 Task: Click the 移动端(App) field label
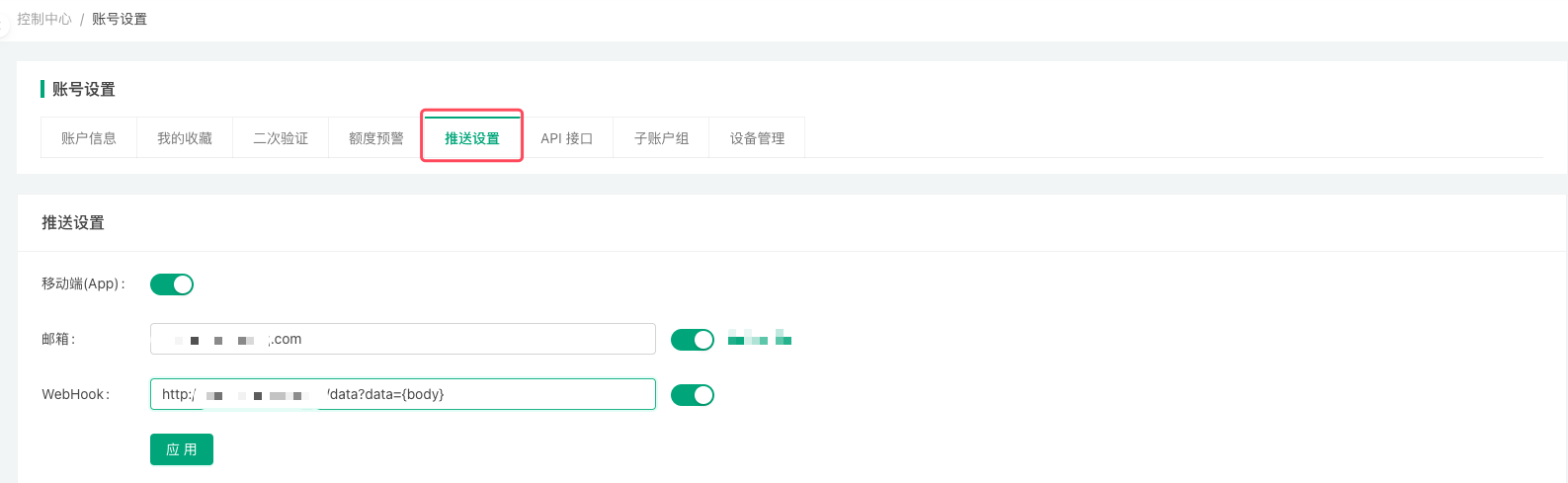pos(83,283)
